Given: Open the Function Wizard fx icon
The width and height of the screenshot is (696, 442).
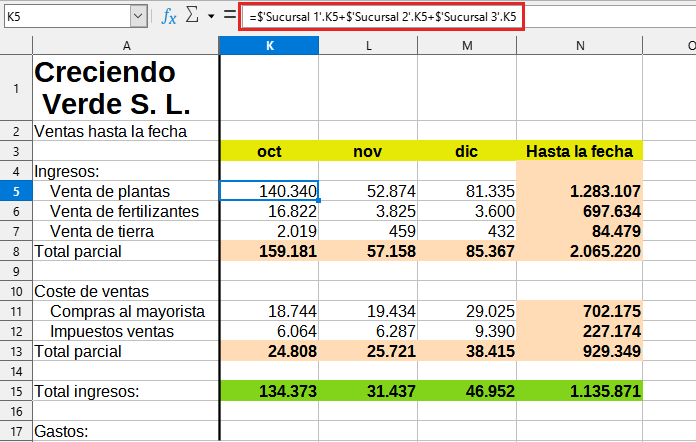Looking at the screenshot, I should 169,16.
